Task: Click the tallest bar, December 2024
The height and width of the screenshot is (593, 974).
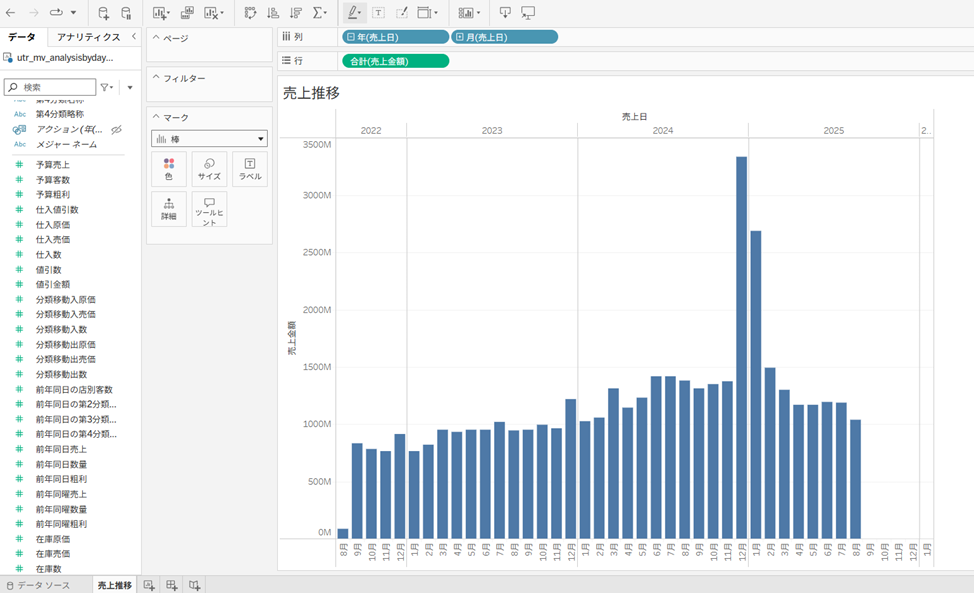Action: tap(742, 347)
